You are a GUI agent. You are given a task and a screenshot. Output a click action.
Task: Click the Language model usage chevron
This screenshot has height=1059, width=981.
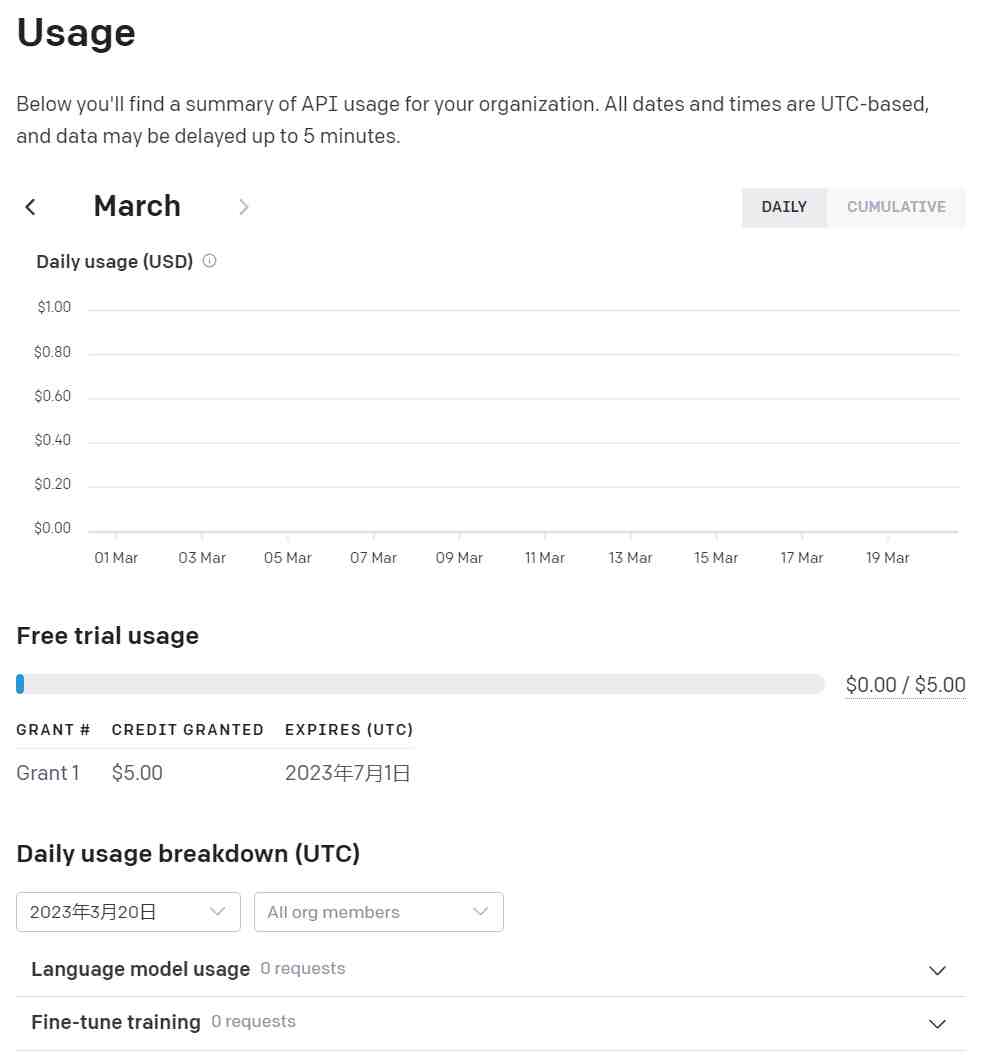[937, 970]
